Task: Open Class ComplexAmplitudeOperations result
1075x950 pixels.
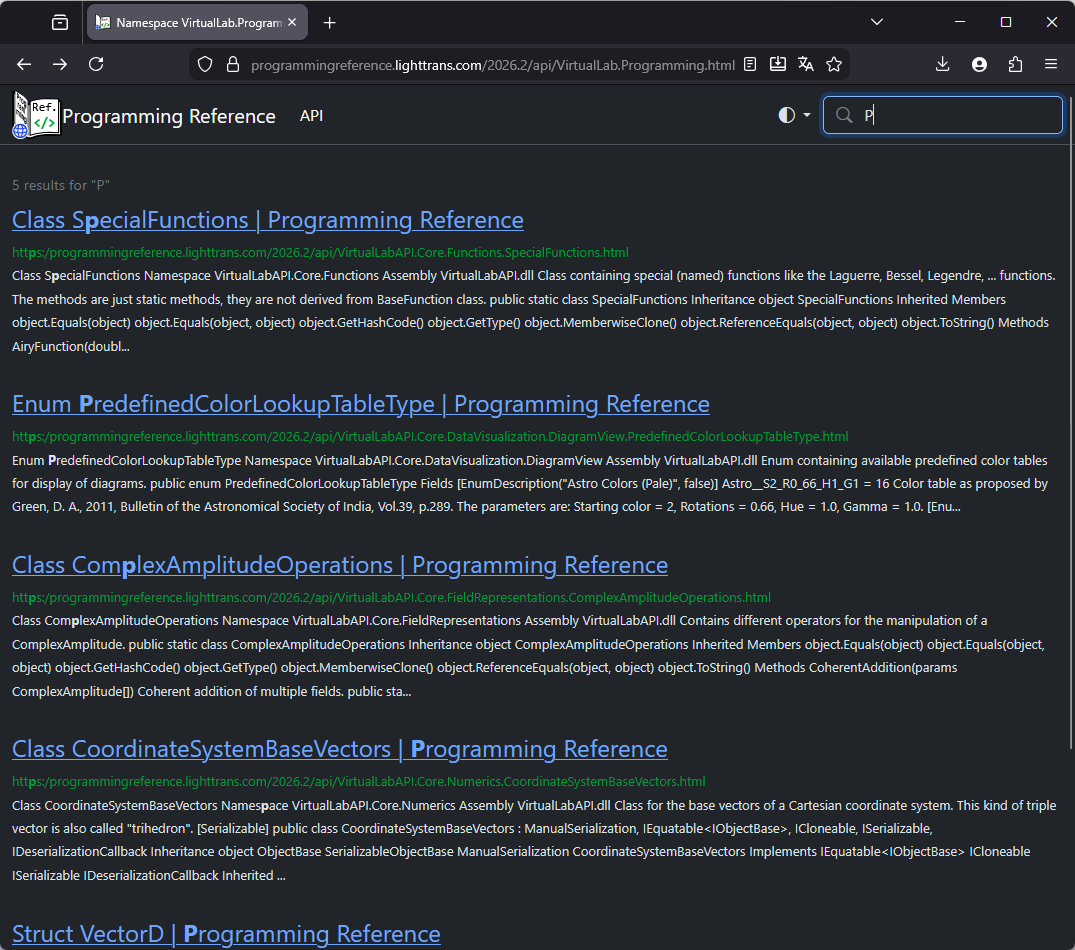Action: pos(340,565)
